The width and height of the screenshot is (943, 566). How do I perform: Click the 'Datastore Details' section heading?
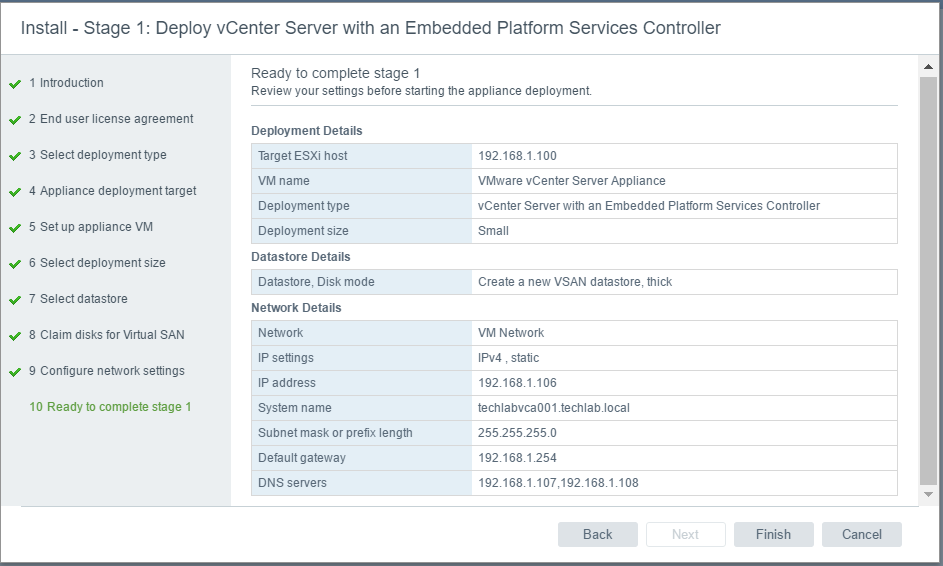(301, 257)
